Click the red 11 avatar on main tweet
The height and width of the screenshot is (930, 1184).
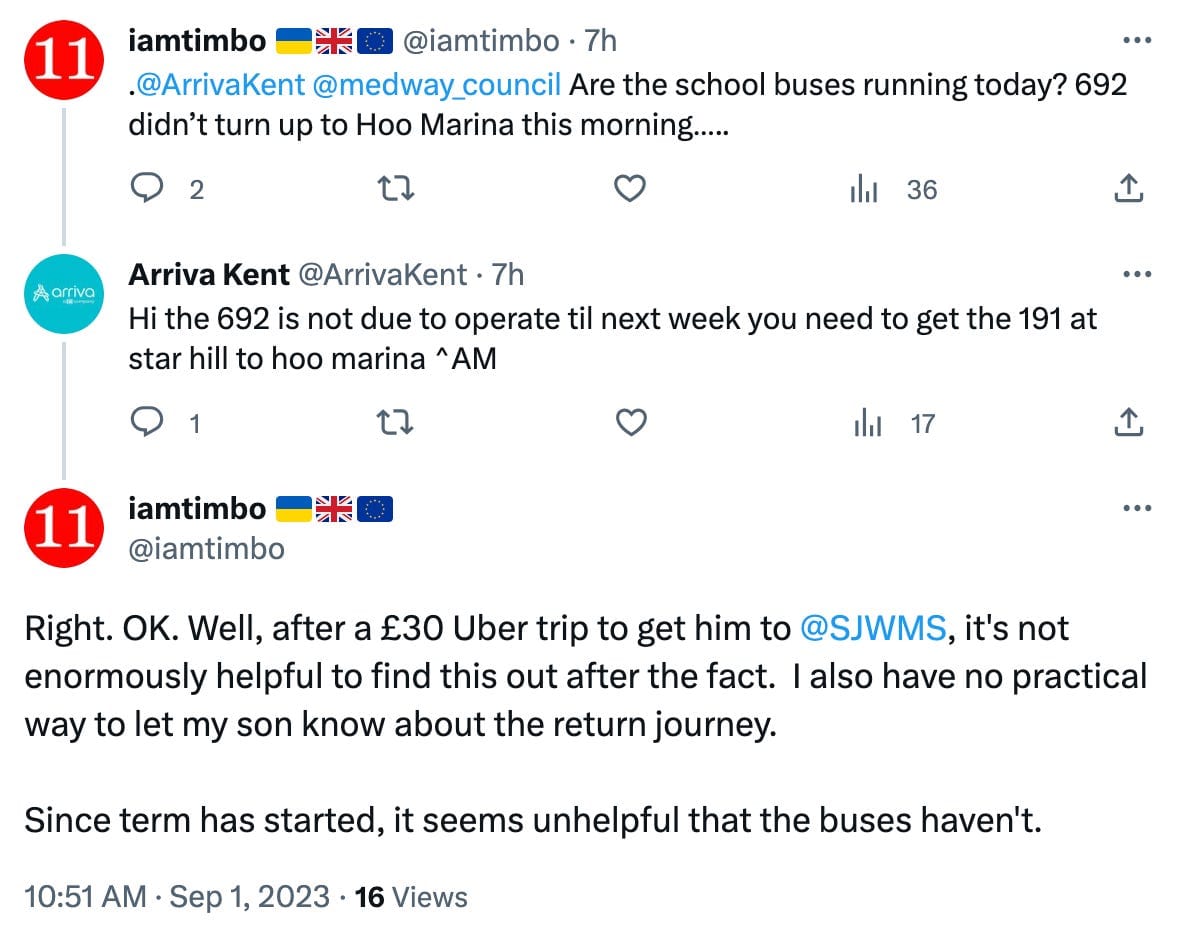[x=64, y=528]
